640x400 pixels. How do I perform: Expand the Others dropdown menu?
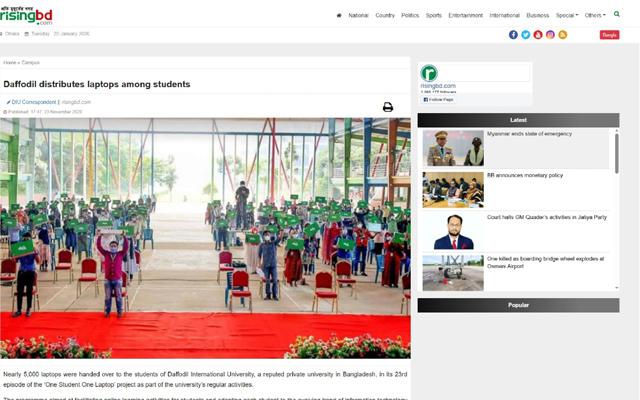(595, 15)
